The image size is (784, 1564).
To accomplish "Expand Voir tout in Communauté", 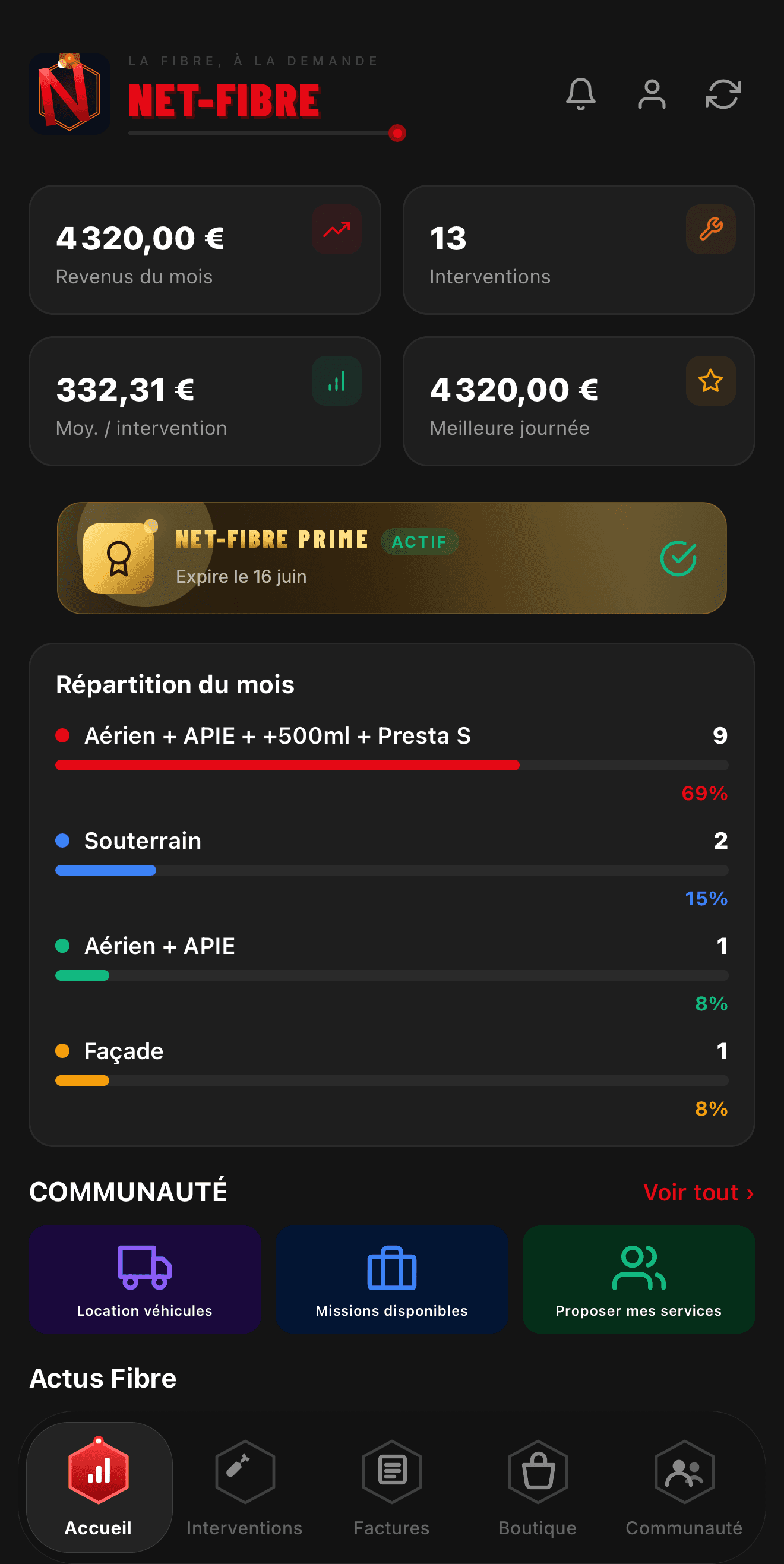I will pos(698,1192).
